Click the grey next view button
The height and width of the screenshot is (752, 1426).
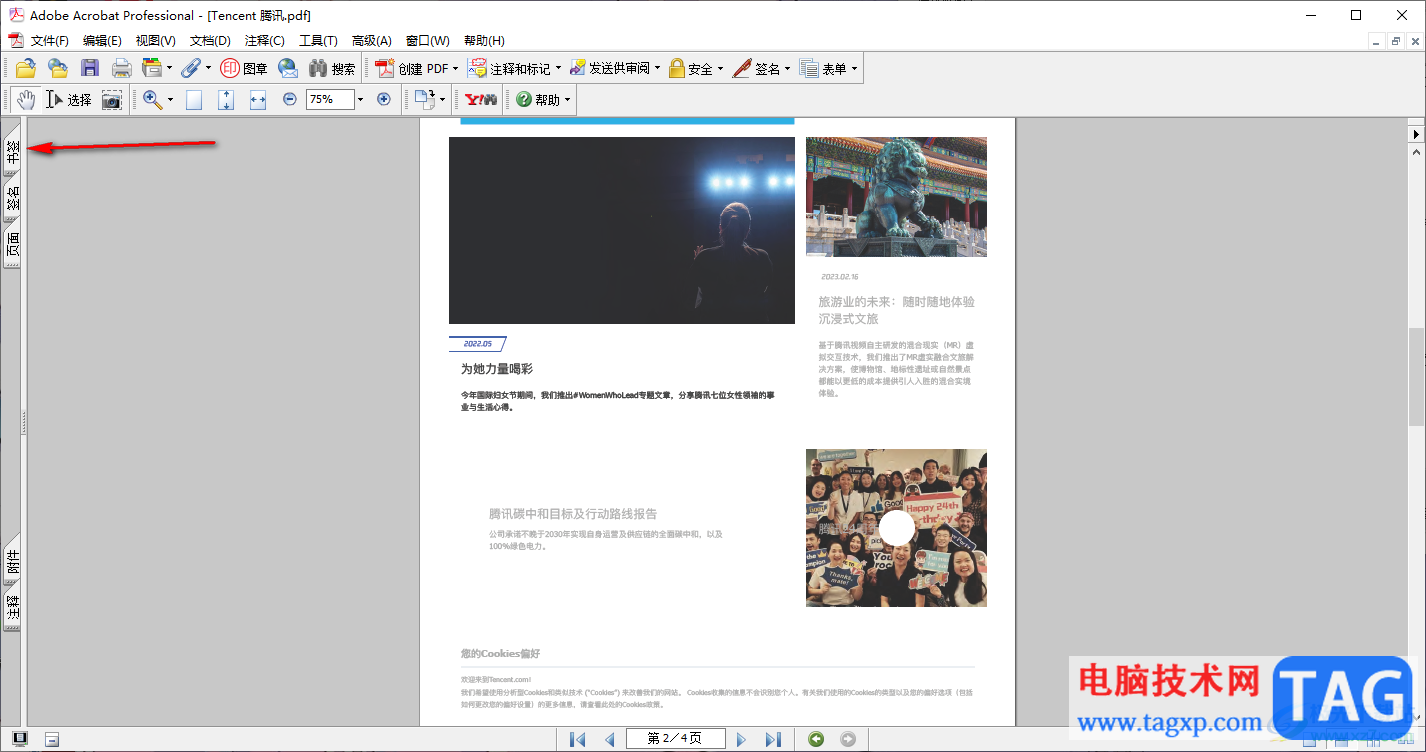848,739
